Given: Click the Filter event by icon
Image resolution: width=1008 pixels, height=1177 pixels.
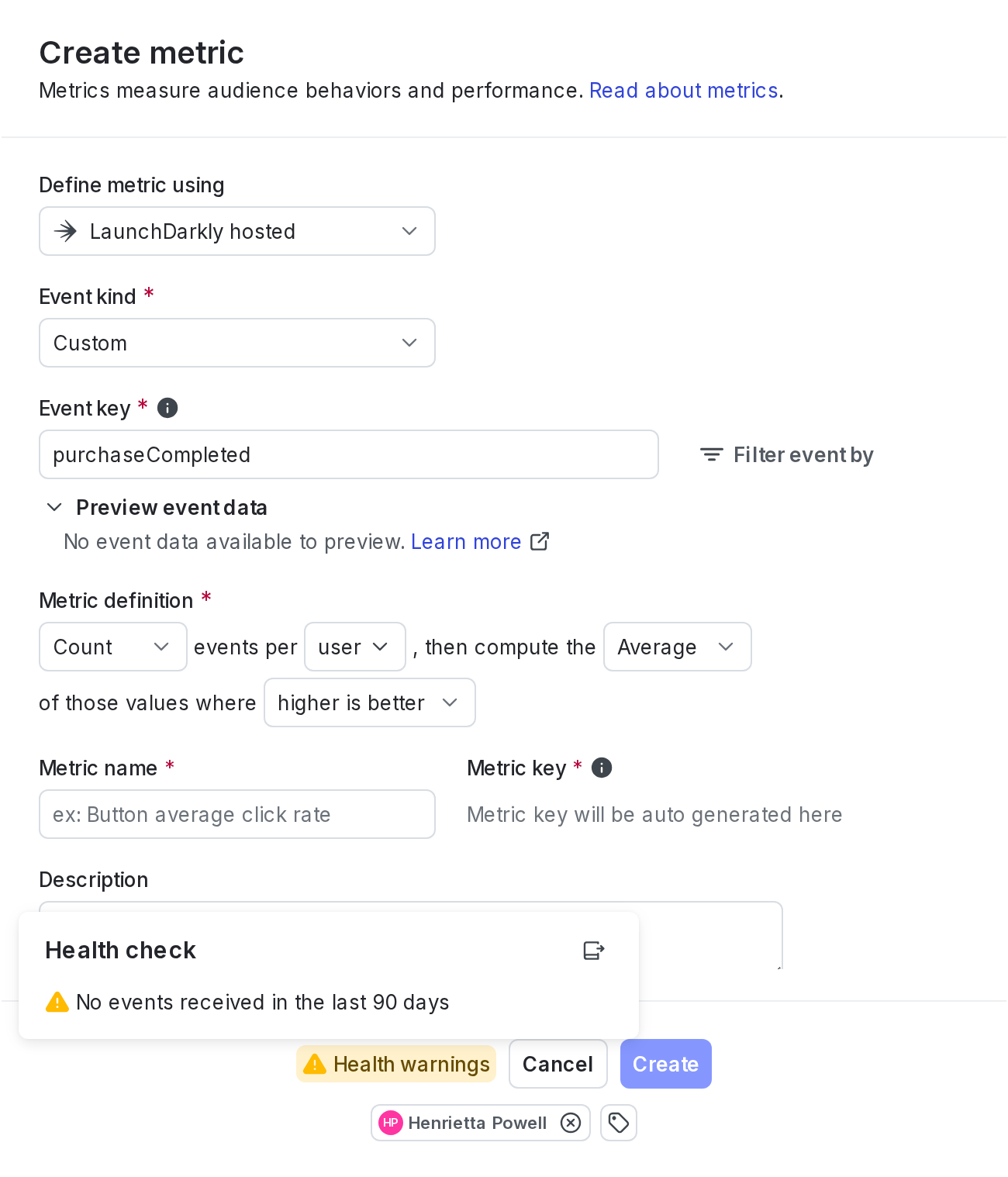Looking at the screenshot, I should click(x=712, y=454).
